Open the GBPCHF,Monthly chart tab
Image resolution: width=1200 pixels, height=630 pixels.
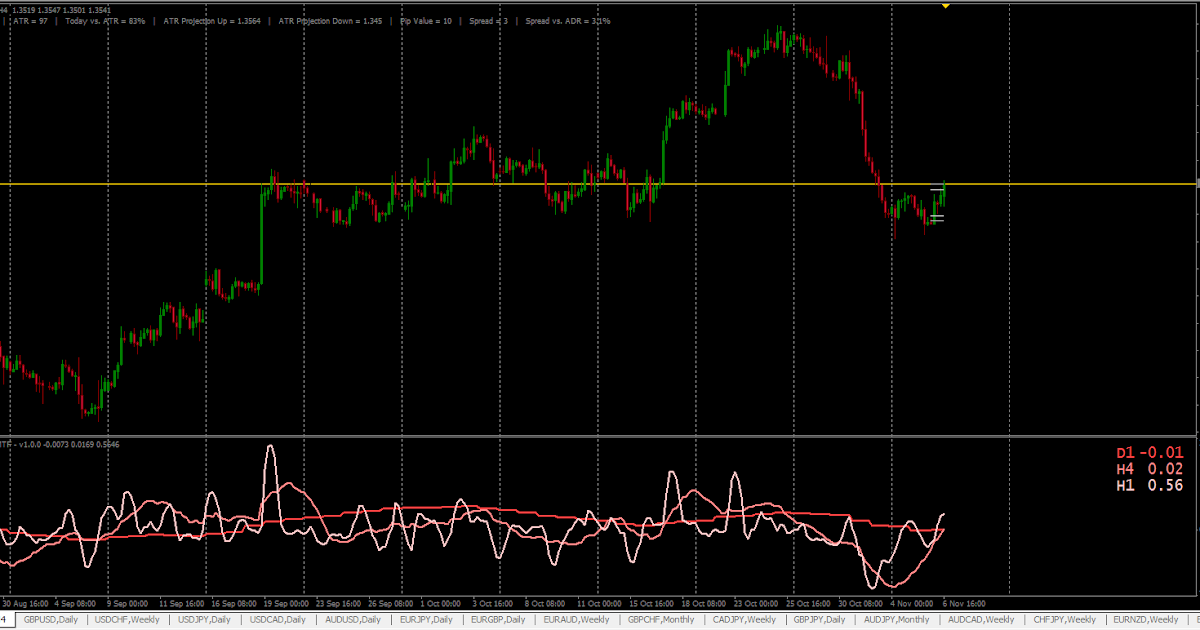661,620
